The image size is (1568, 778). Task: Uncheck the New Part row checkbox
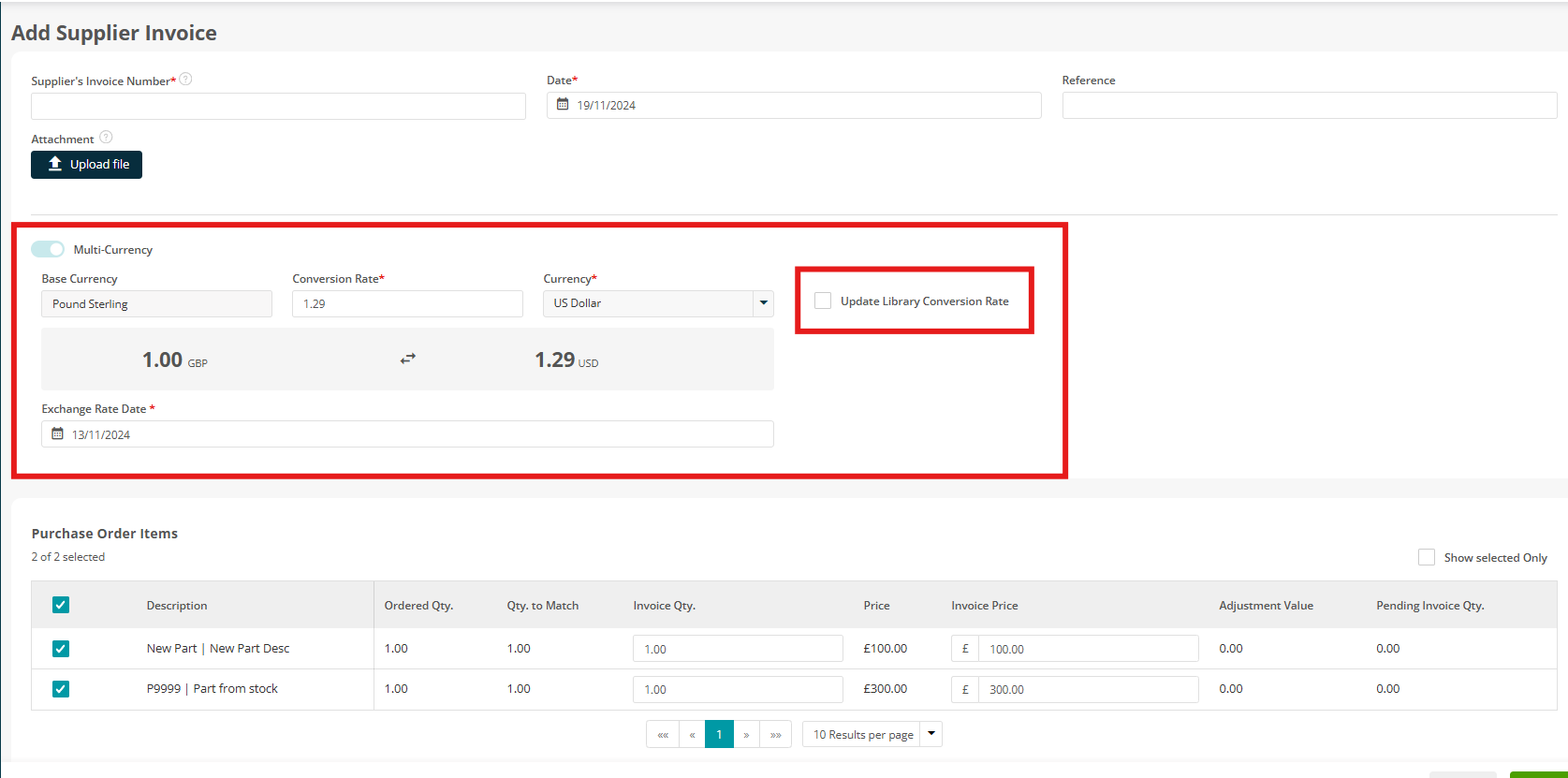[x=61, y=649]
